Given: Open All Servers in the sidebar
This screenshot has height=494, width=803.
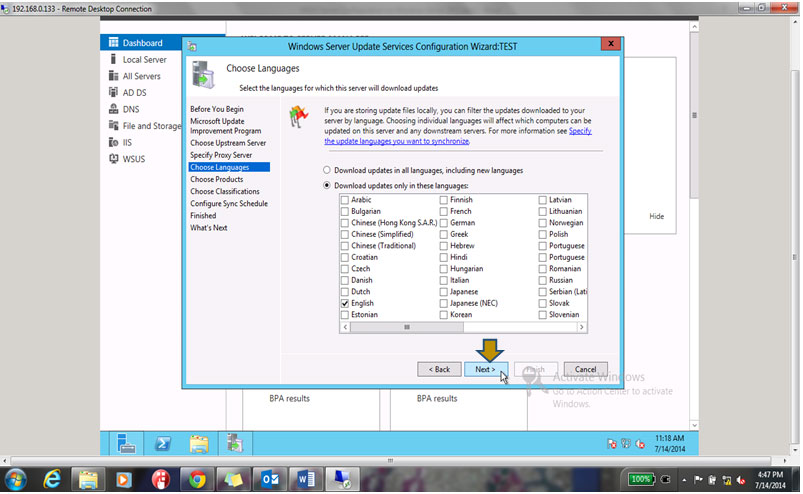Looking at the screenshot, I should click(141, 76).
